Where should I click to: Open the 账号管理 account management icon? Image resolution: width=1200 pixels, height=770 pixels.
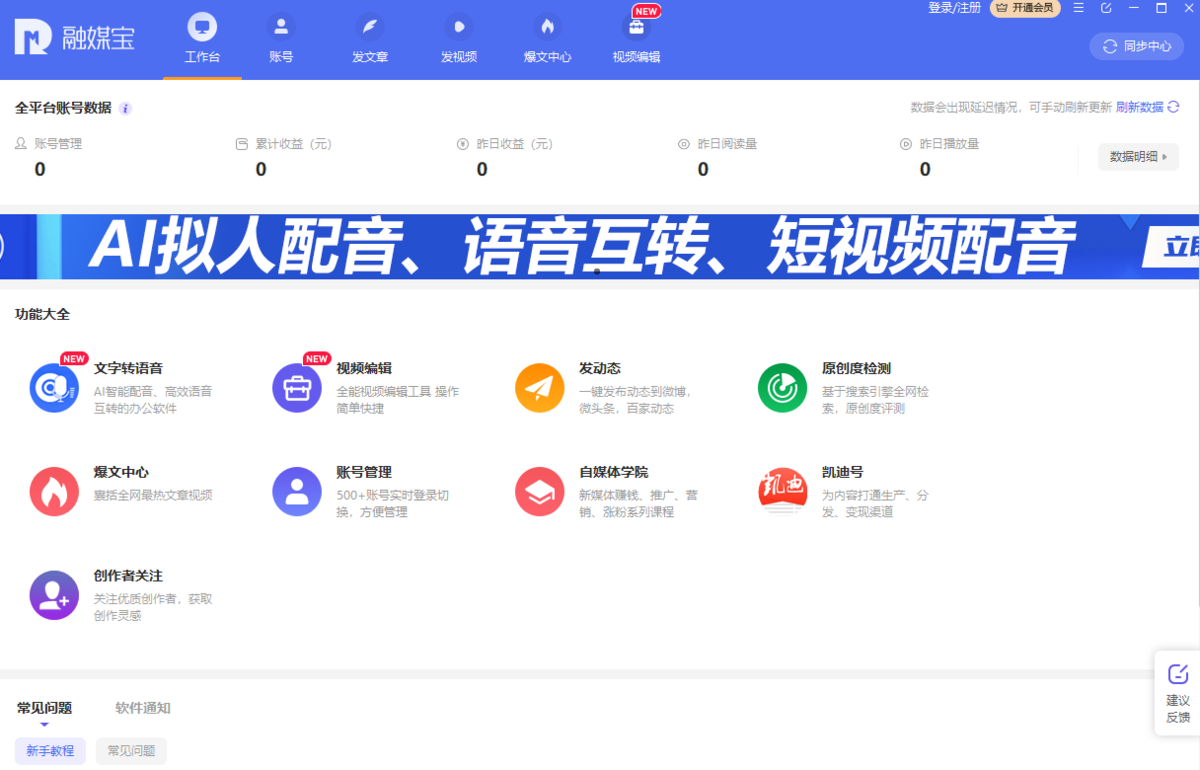tap(297, 491)
